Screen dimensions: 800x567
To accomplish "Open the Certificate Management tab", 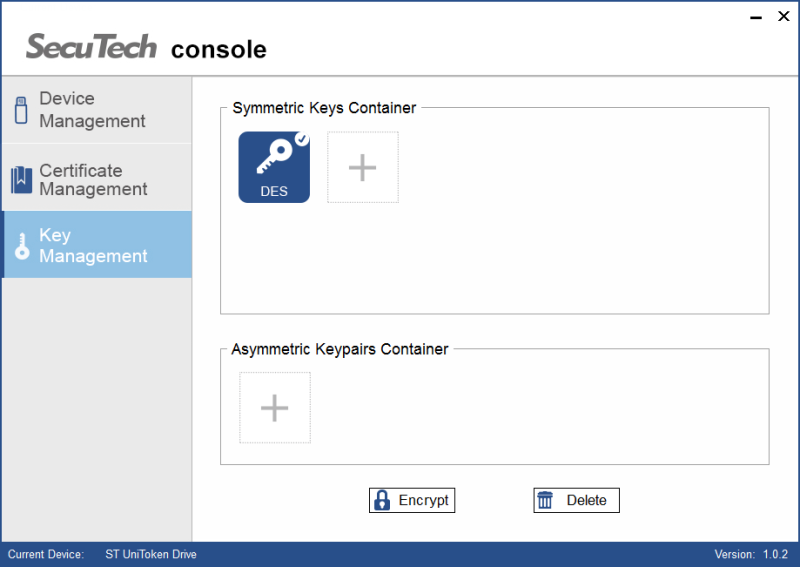I will click(97, 179).
